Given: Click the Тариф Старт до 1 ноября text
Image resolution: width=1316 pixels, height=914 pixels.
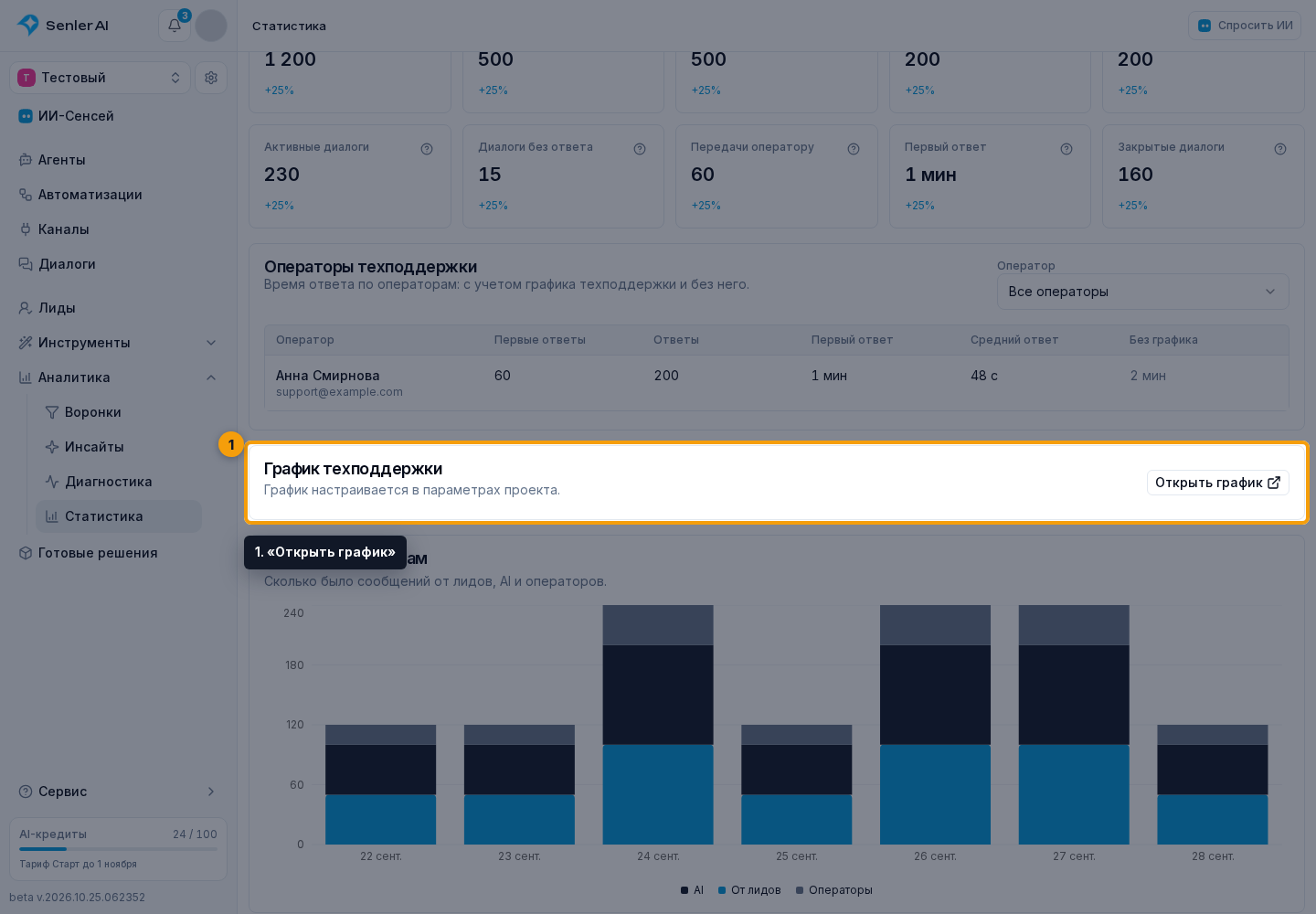Looking at the screenshot, I should tap(78, 865).
